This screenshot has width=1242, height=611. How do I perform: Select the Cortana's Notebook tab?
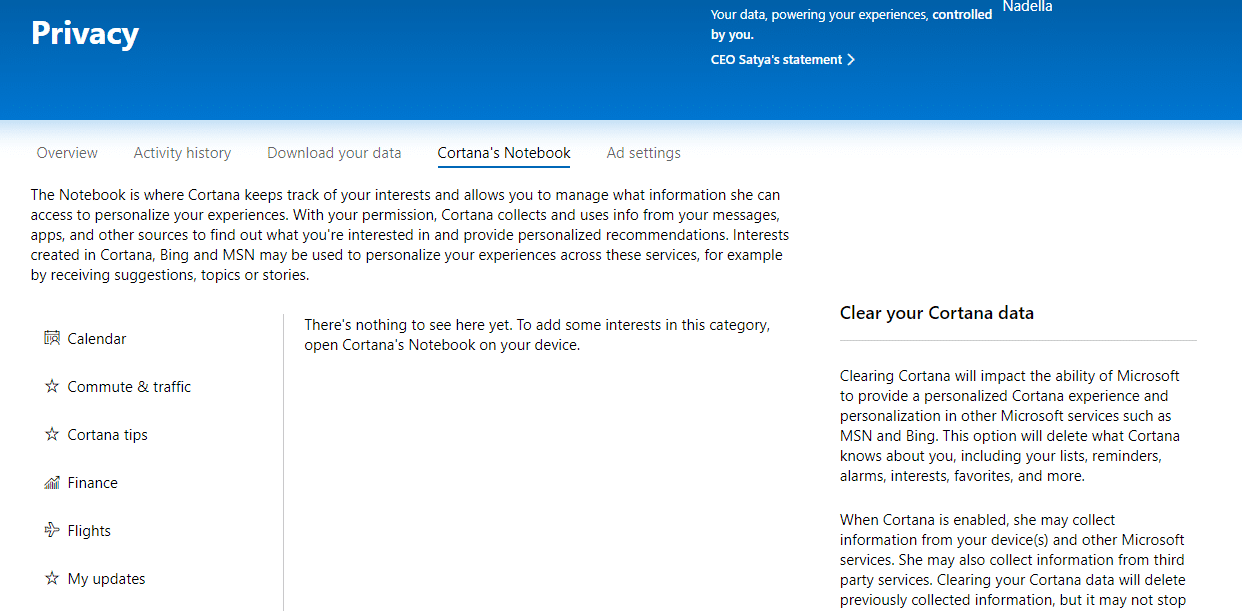click(x=504, y=153)
